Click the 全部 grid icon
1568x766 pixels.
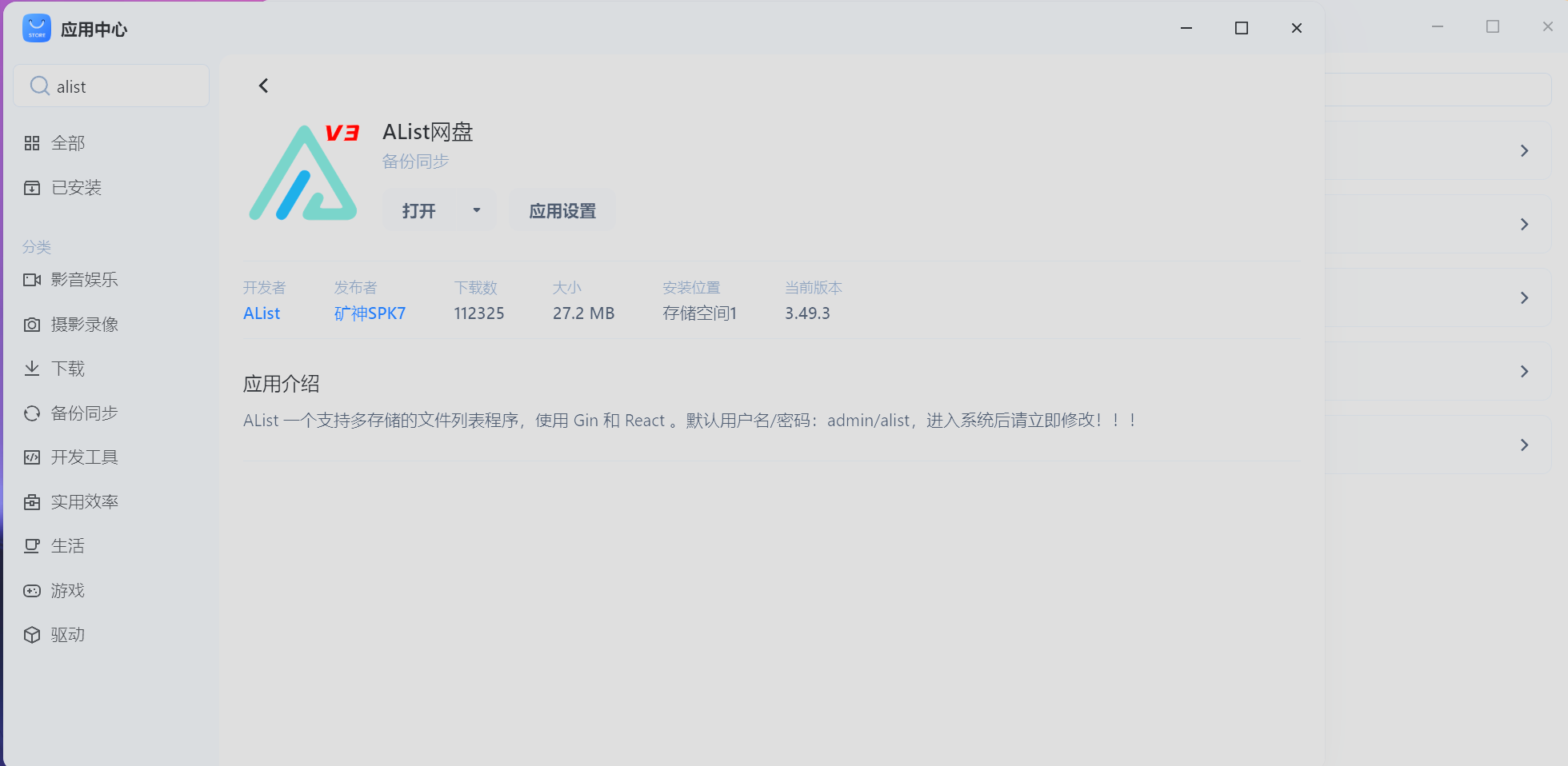(32, 143)
